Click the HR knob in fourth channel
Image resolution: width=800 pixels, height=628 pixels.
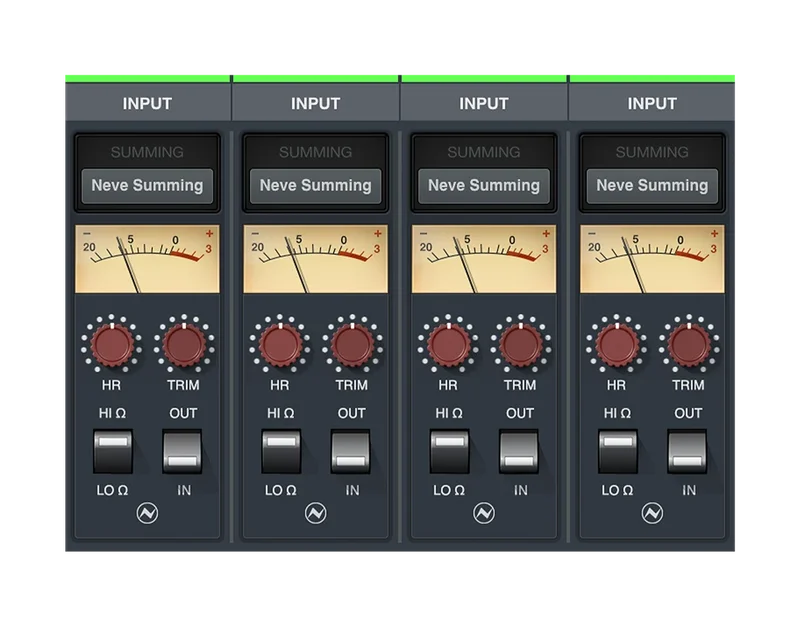point(617,345)
